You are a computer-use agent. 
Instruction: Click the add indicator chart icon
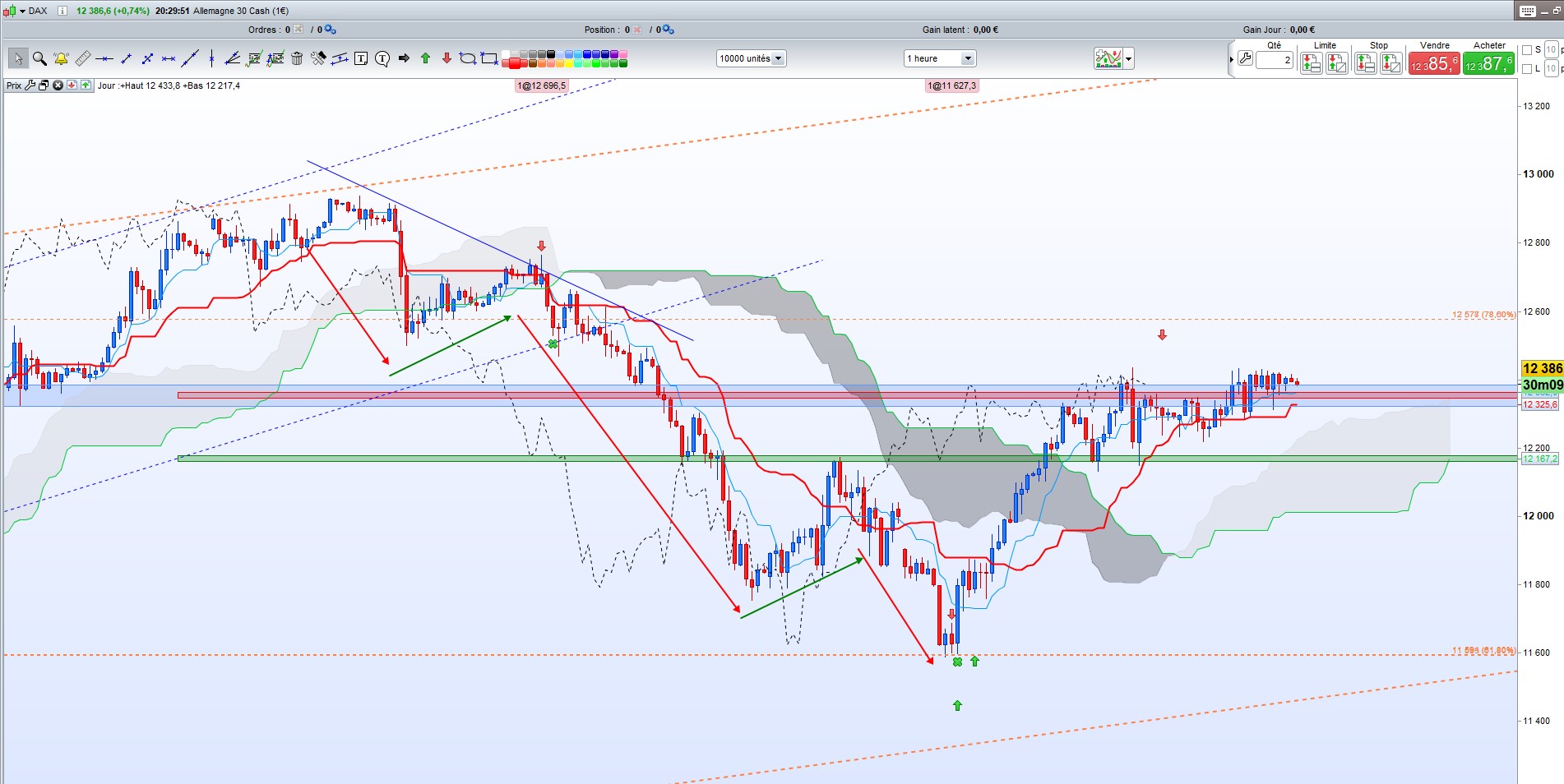point(1108,58)
